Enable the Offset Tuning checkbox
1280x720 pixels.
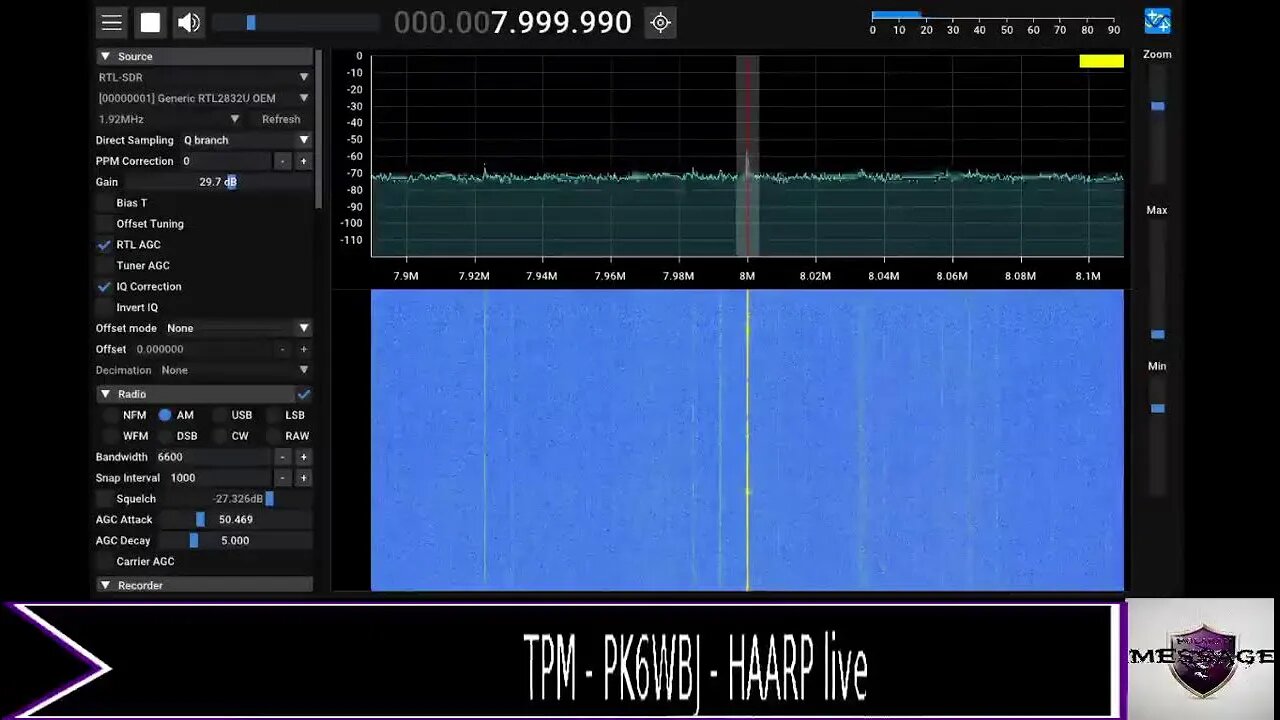tap(104, 224)
